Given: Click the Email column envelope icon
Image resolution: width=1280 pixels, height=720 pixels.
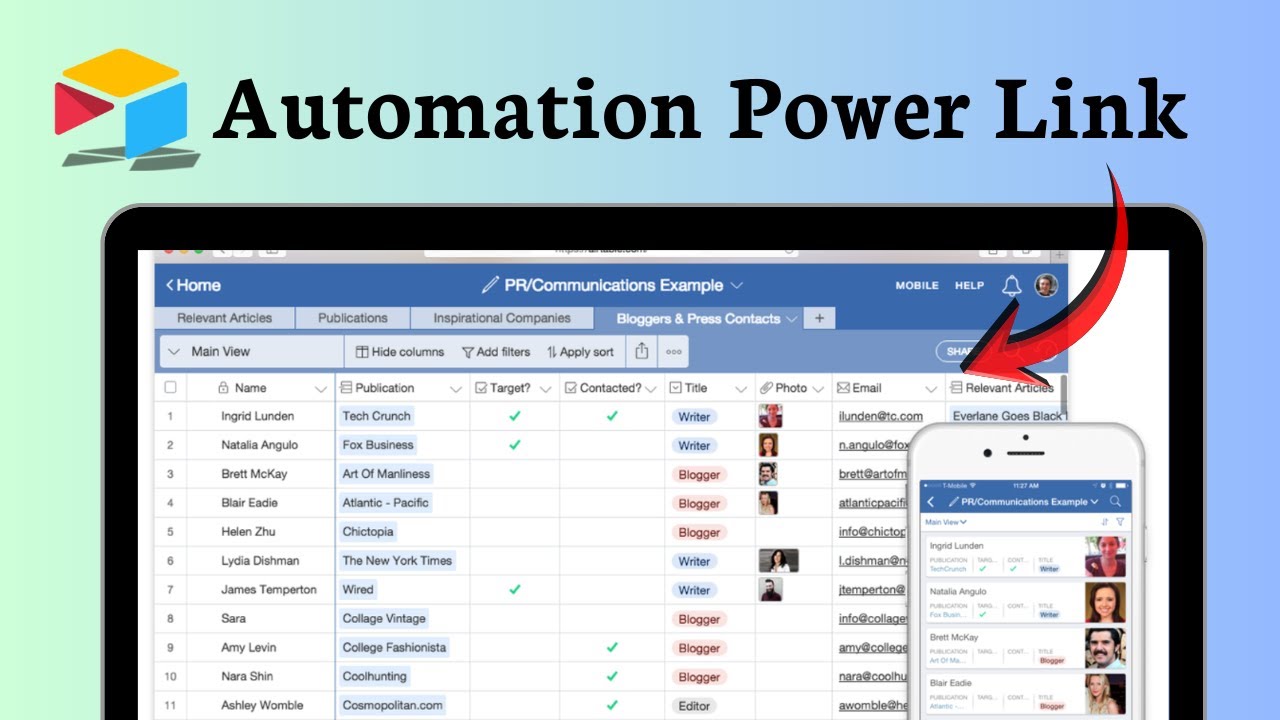Looking at the screenshot, I should point(842,388).
